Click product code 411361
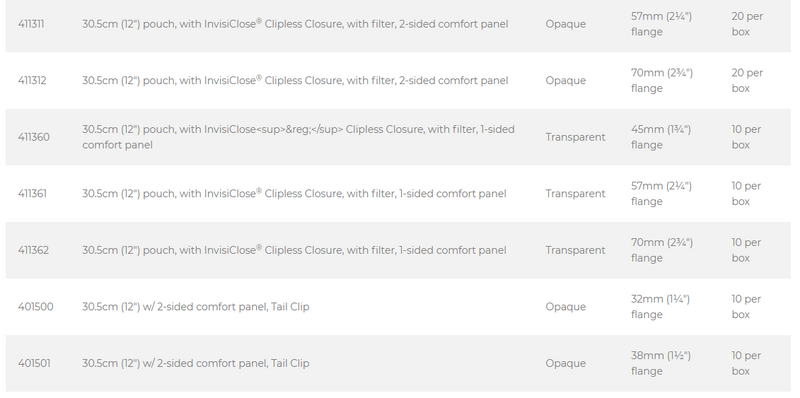This screenshot has height=398, width=800. point(32,194)
